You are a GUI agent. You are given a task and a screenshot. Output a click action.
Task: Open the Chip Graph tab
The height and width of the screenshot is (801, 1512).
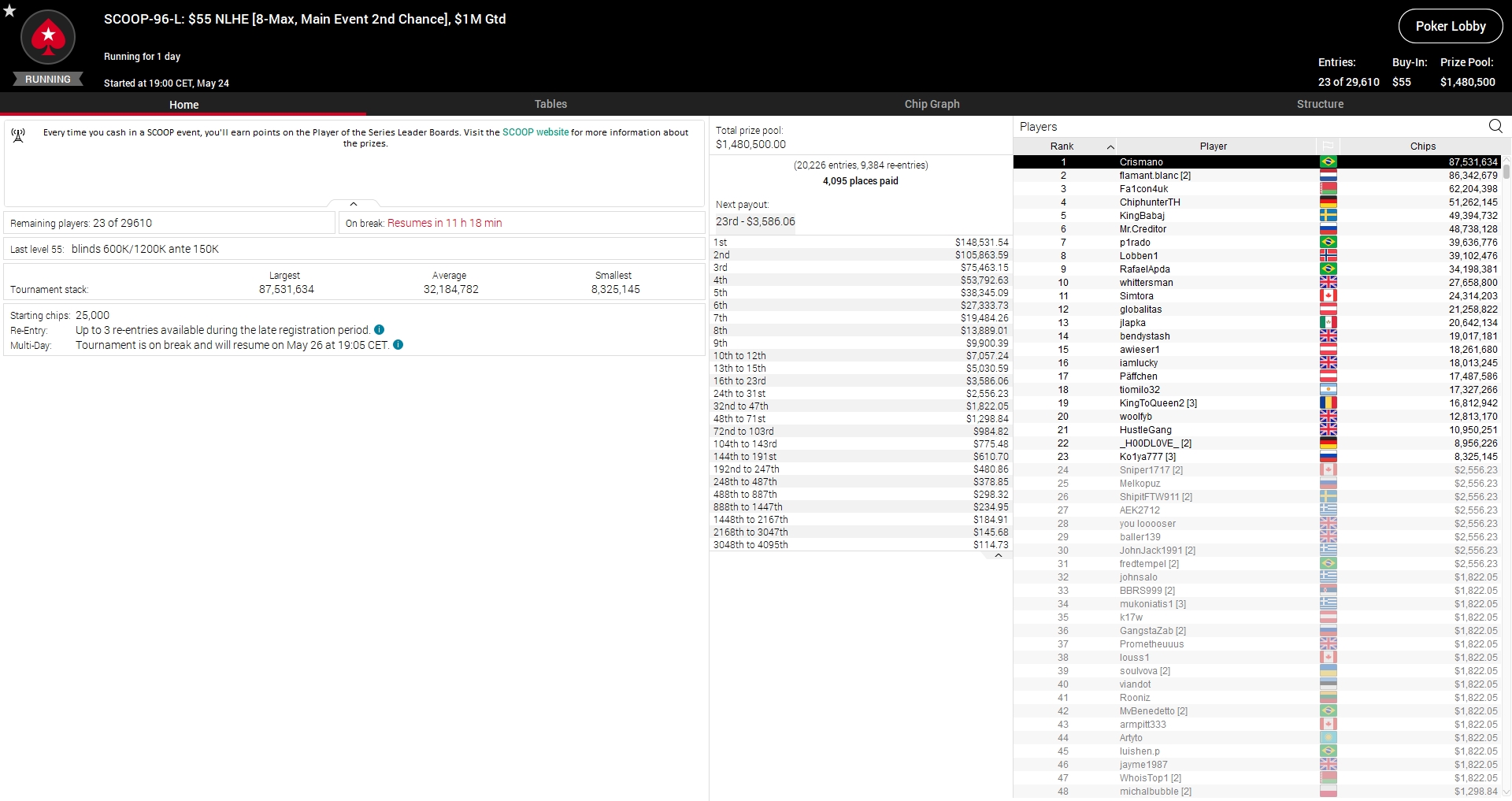[932, 104]
